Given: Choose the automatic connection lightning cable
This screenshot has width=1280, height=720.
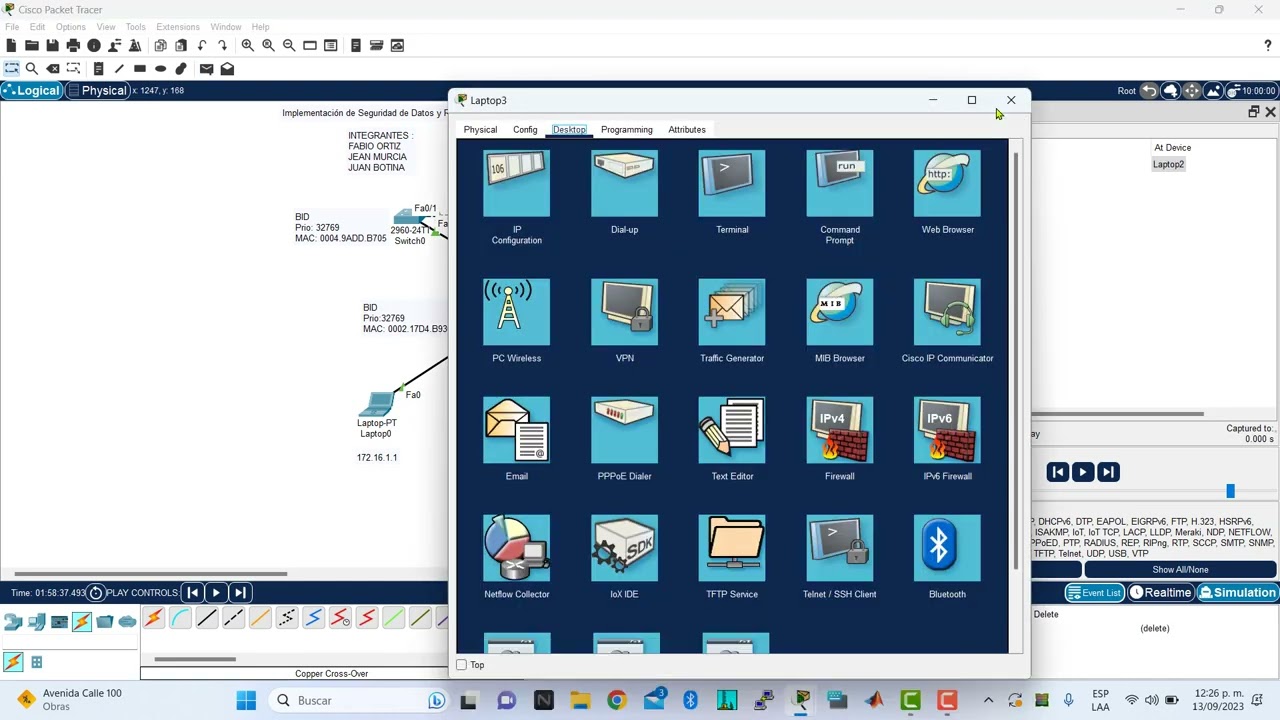Looking at the screenshot, I should (x=153, y=619).
